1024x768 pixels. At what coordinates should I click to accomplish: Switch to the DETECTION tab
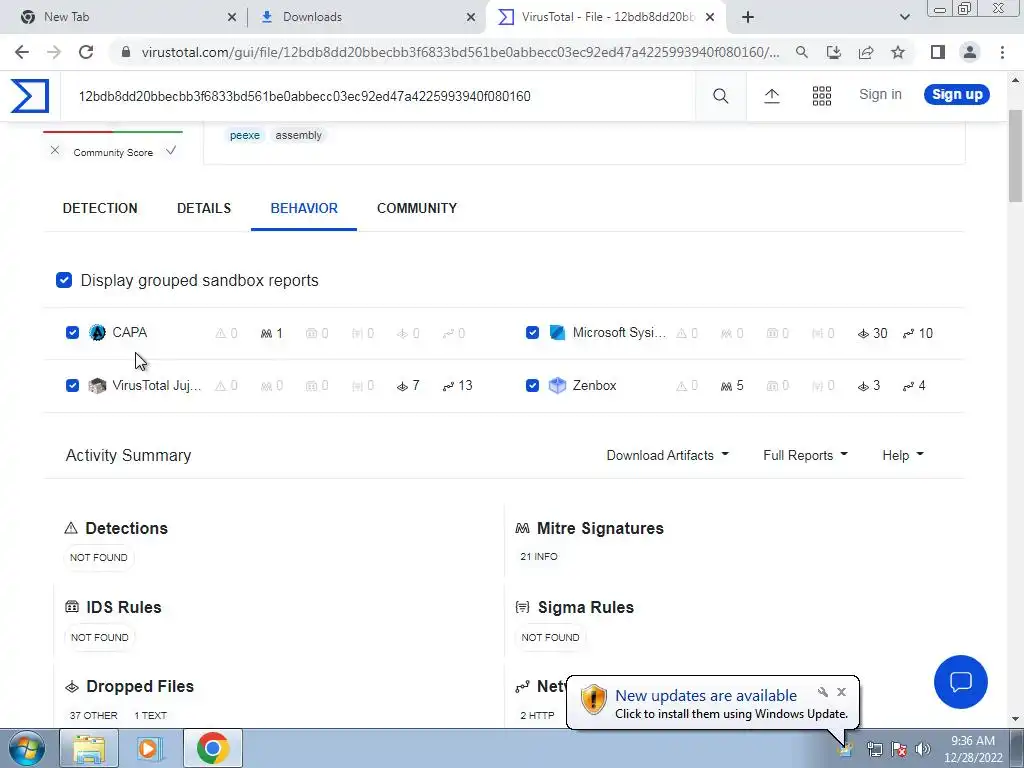[100, 208]
